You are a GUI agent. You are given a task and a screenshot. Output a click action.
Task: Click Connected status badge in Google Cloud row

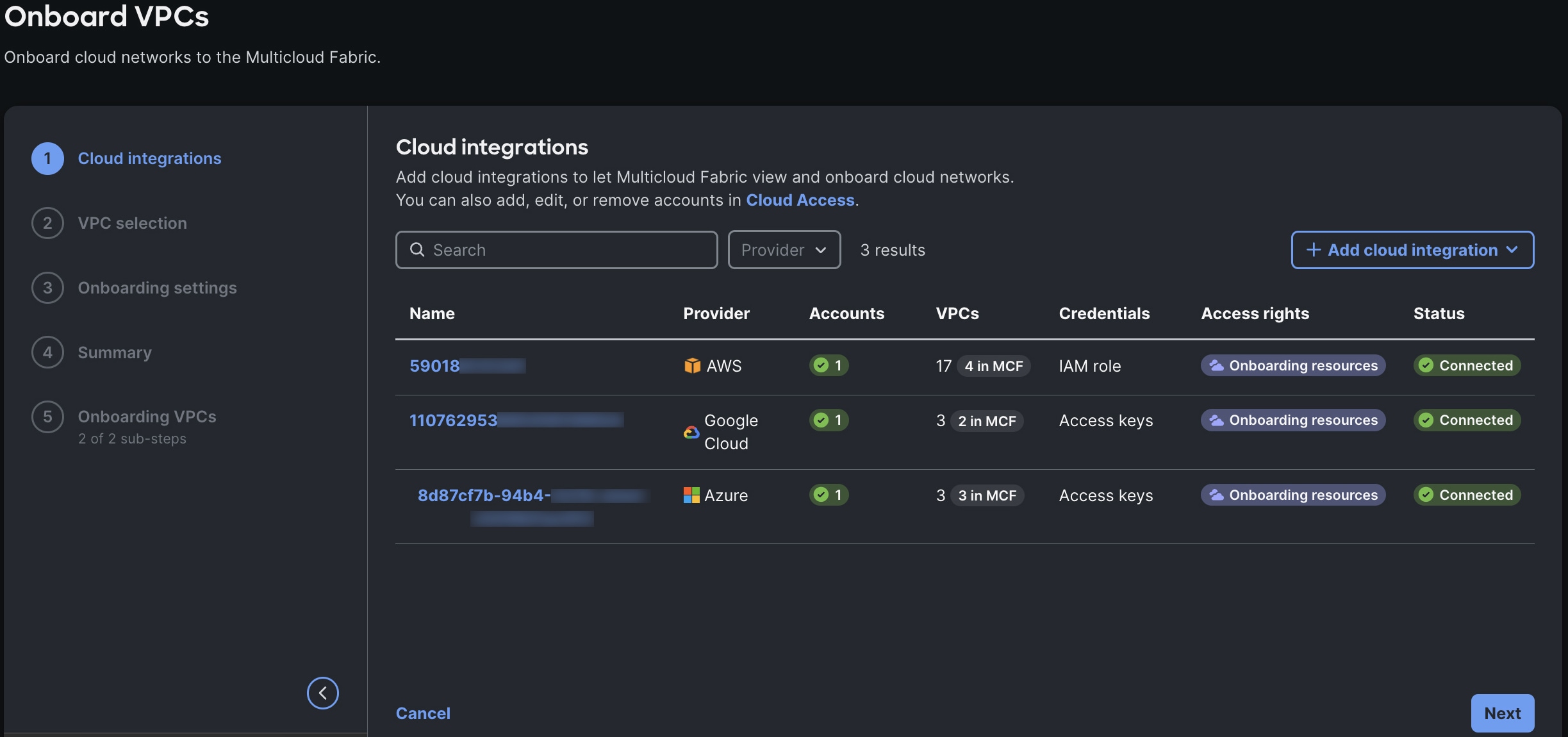1467,420
